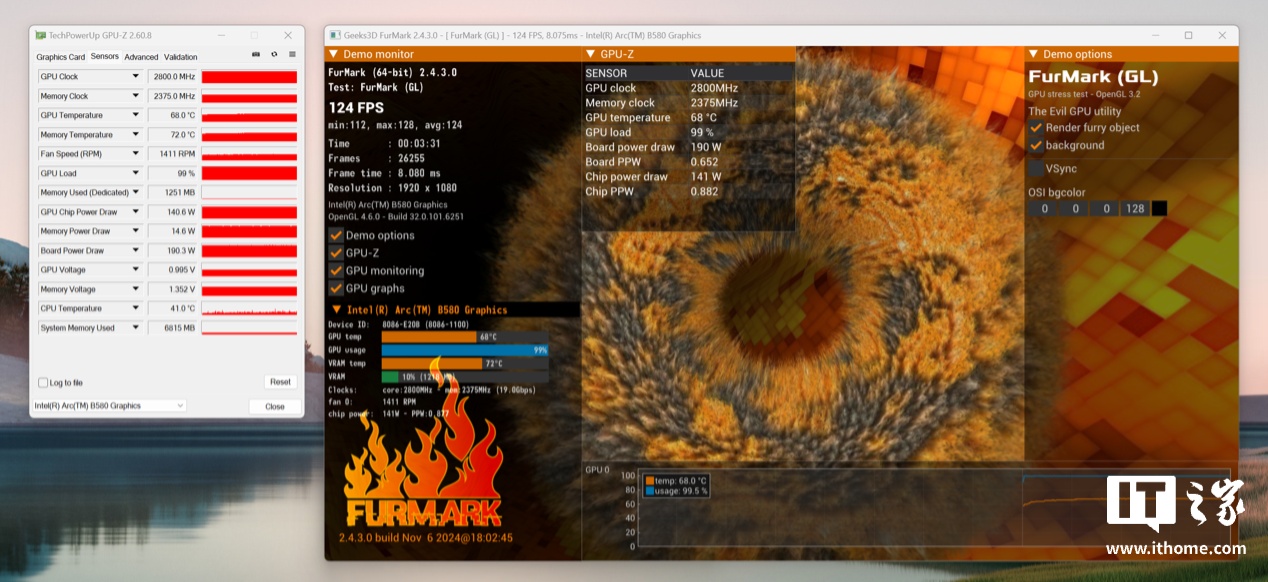Enable the Log to file checkbox
Screen dimensions: 1268x582
coord(43,383)
